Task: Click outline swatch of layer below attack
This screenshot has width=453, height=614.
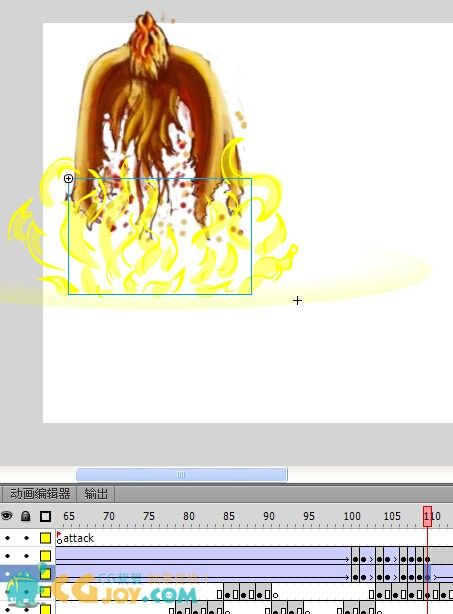Action: point(45,556)
